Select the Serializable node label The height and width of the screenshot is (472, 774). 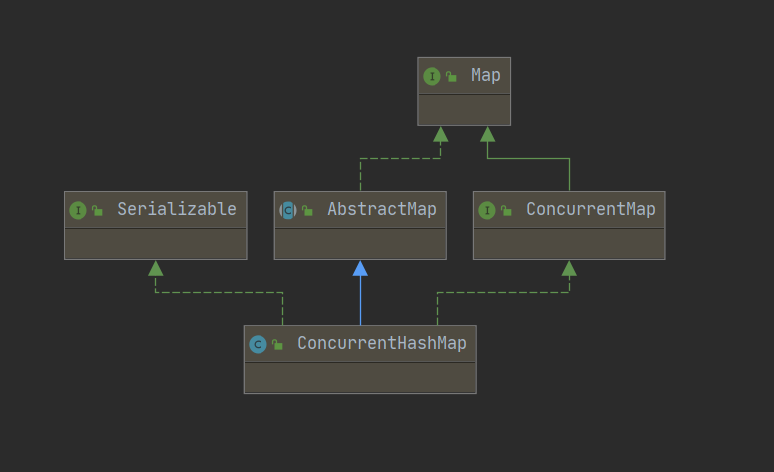(177, 209)
